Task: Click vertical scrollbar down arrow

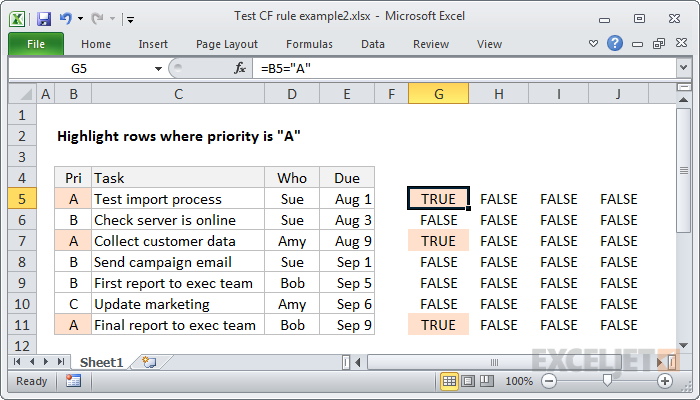Action: [x=683, y=345]
